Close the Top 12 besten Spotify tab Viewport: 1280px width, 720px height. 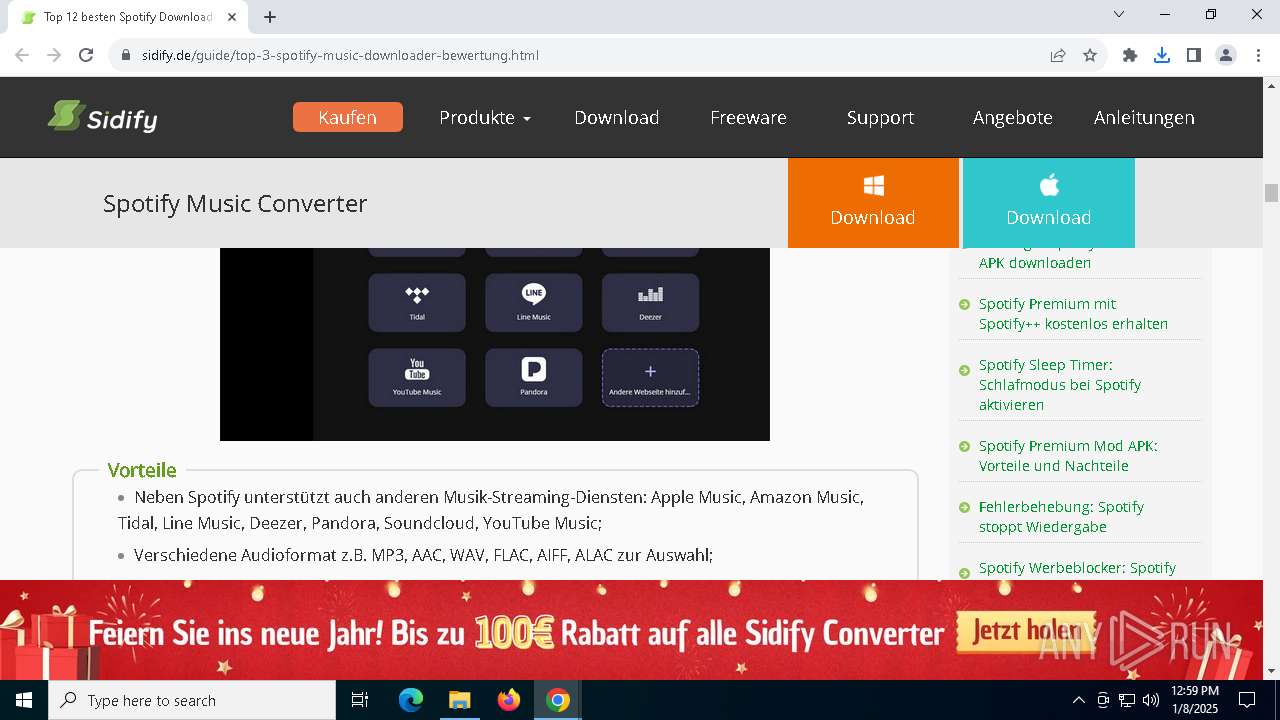coord(233,17)
